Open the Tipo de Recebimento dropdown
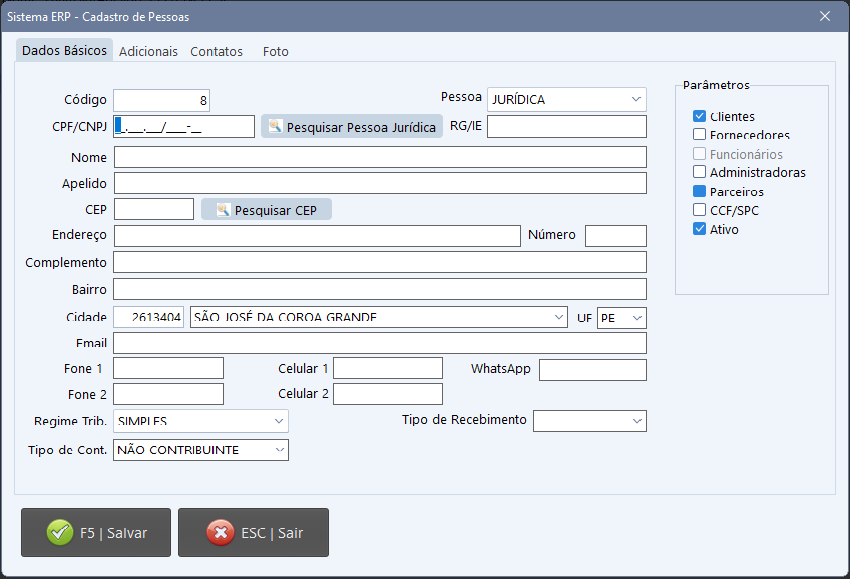 636,421
